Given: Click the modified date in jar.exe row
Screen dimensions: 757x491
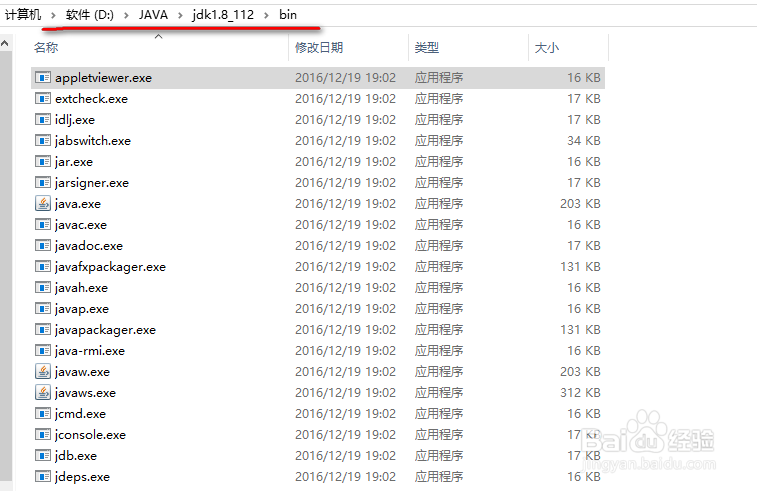Looking at the screenshot, I should 345,161.
